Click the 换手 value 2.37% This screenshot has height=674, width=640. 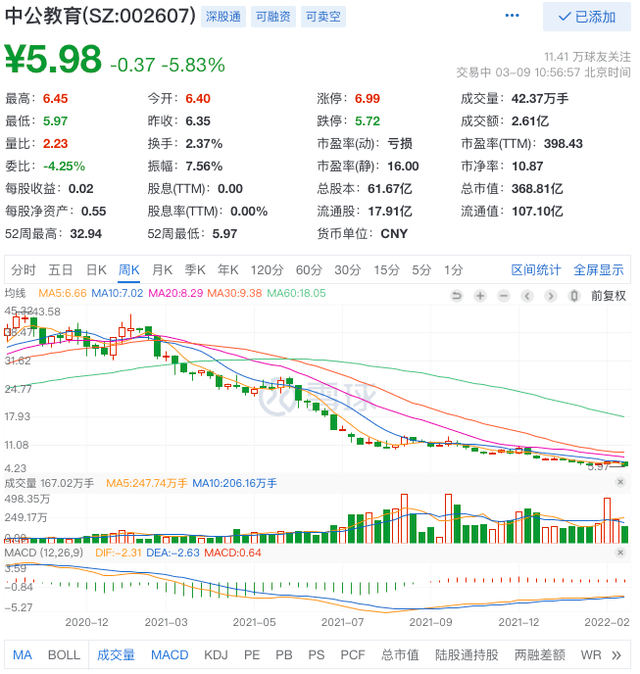[204, 144]
